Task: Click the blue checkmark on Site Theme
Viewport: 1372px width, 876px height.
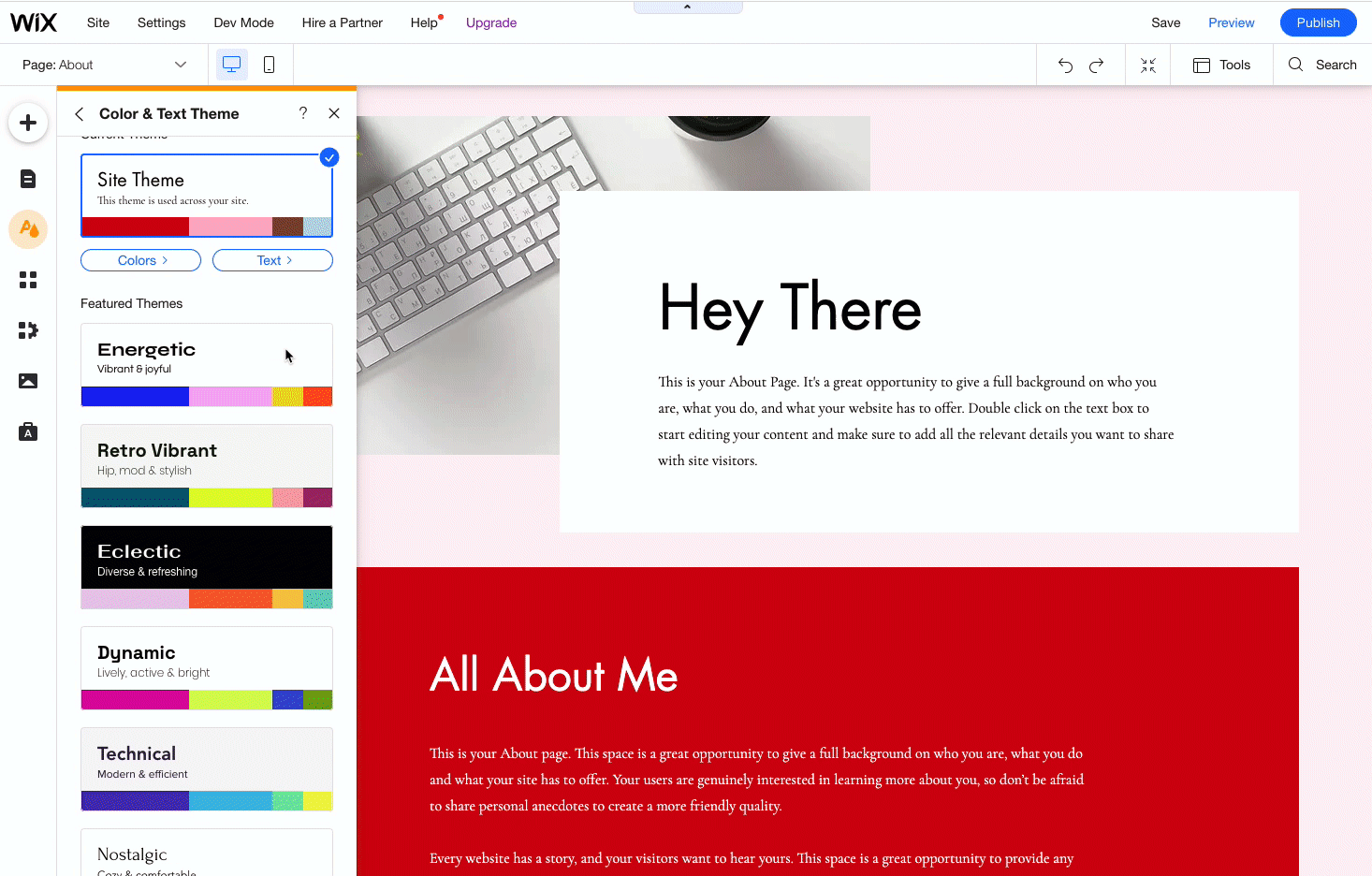Action: (x=328, y=157)
